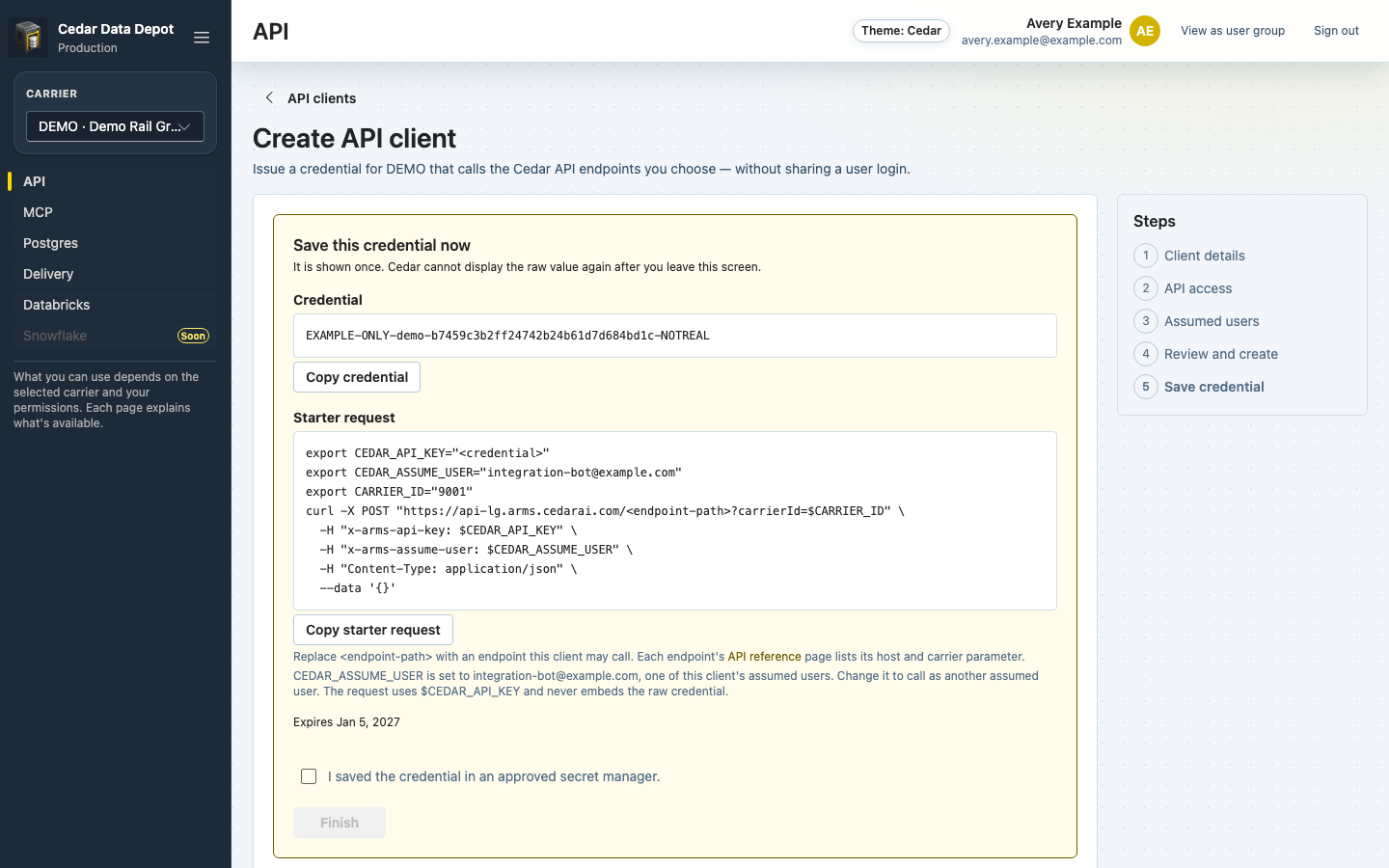Click the Theme: Cedar pill button
1389x868 pixels.
[x=901, y=31]
